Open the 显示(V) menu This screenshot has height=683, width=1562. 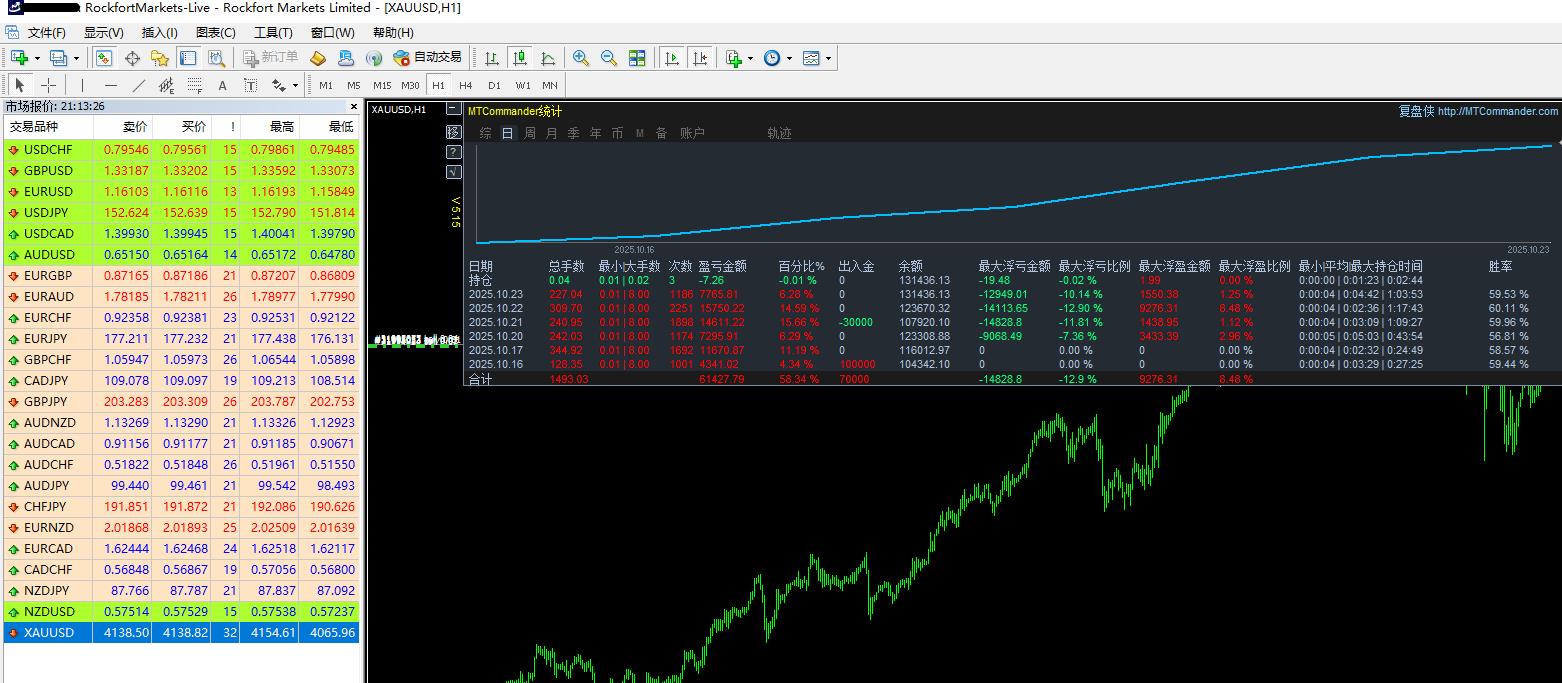103,33
